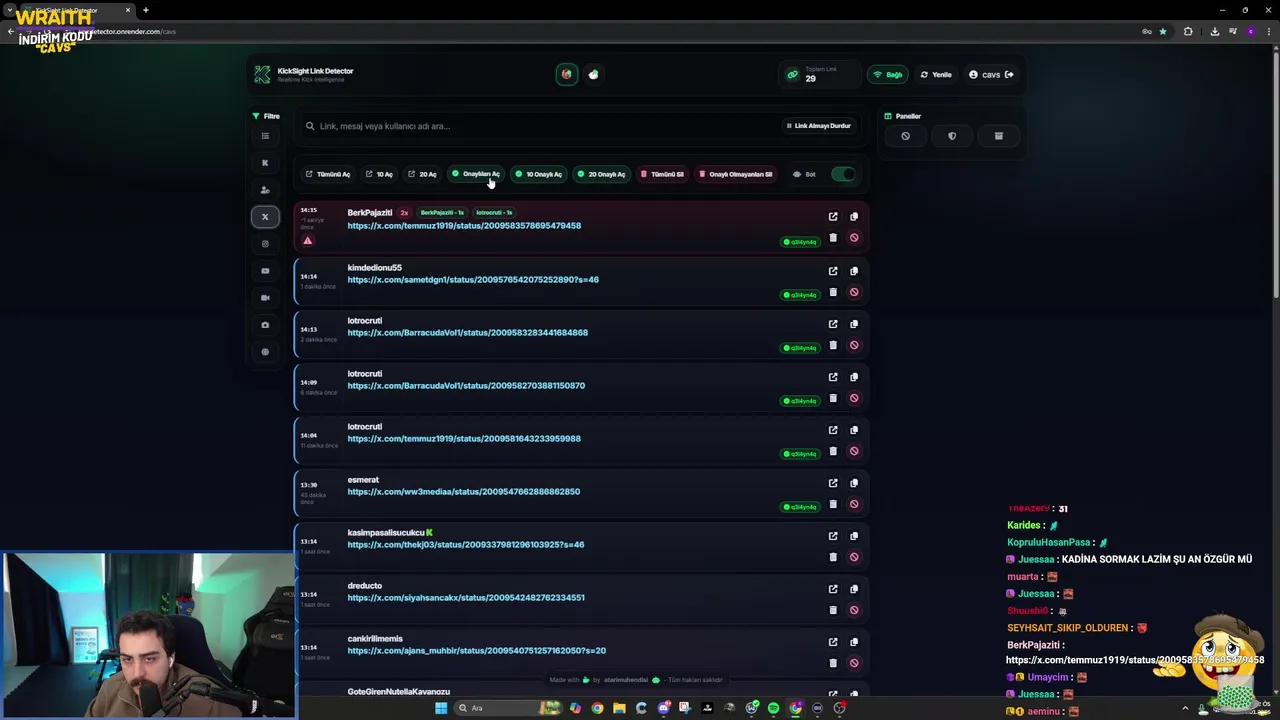Screen dimensions: 1280x720
Task: Open the ajans_muhbir status link
Action: click(x=477, y=651)
